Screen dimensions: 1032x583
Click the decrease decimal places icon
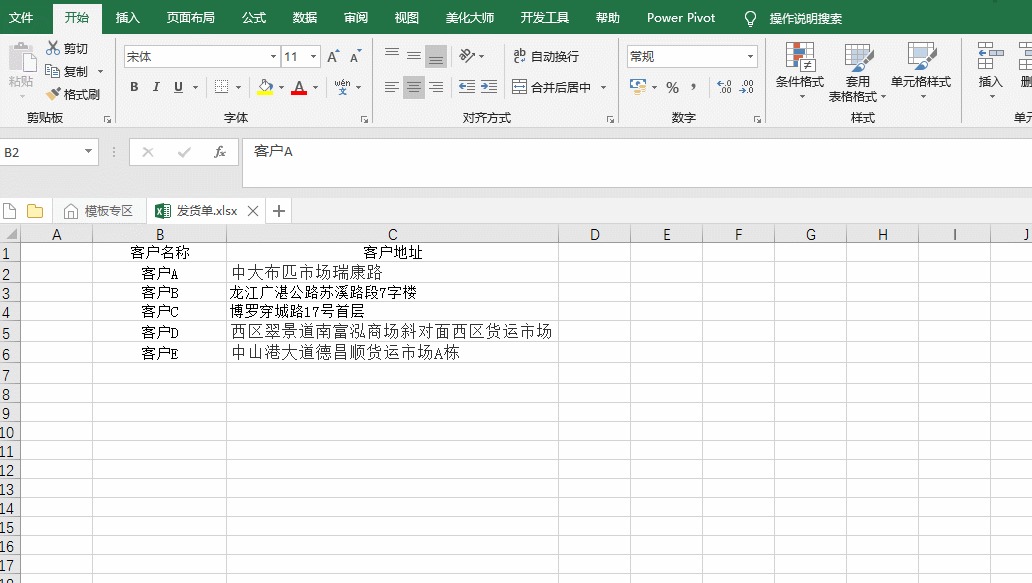tap(746, 87)
